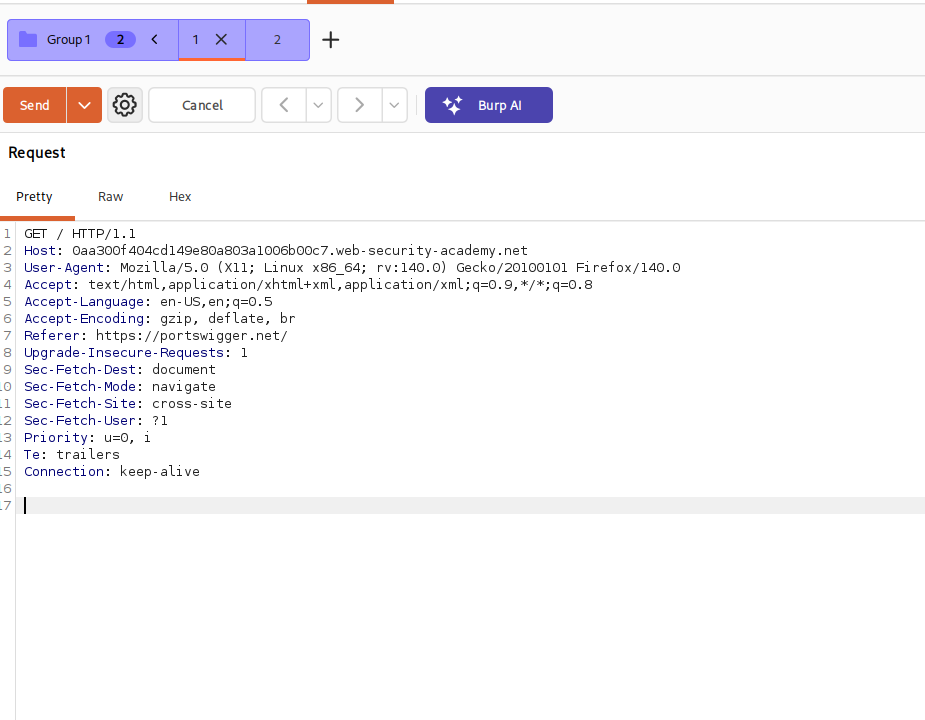
Task: Cancel the pending request
Action: pos(202,105)
